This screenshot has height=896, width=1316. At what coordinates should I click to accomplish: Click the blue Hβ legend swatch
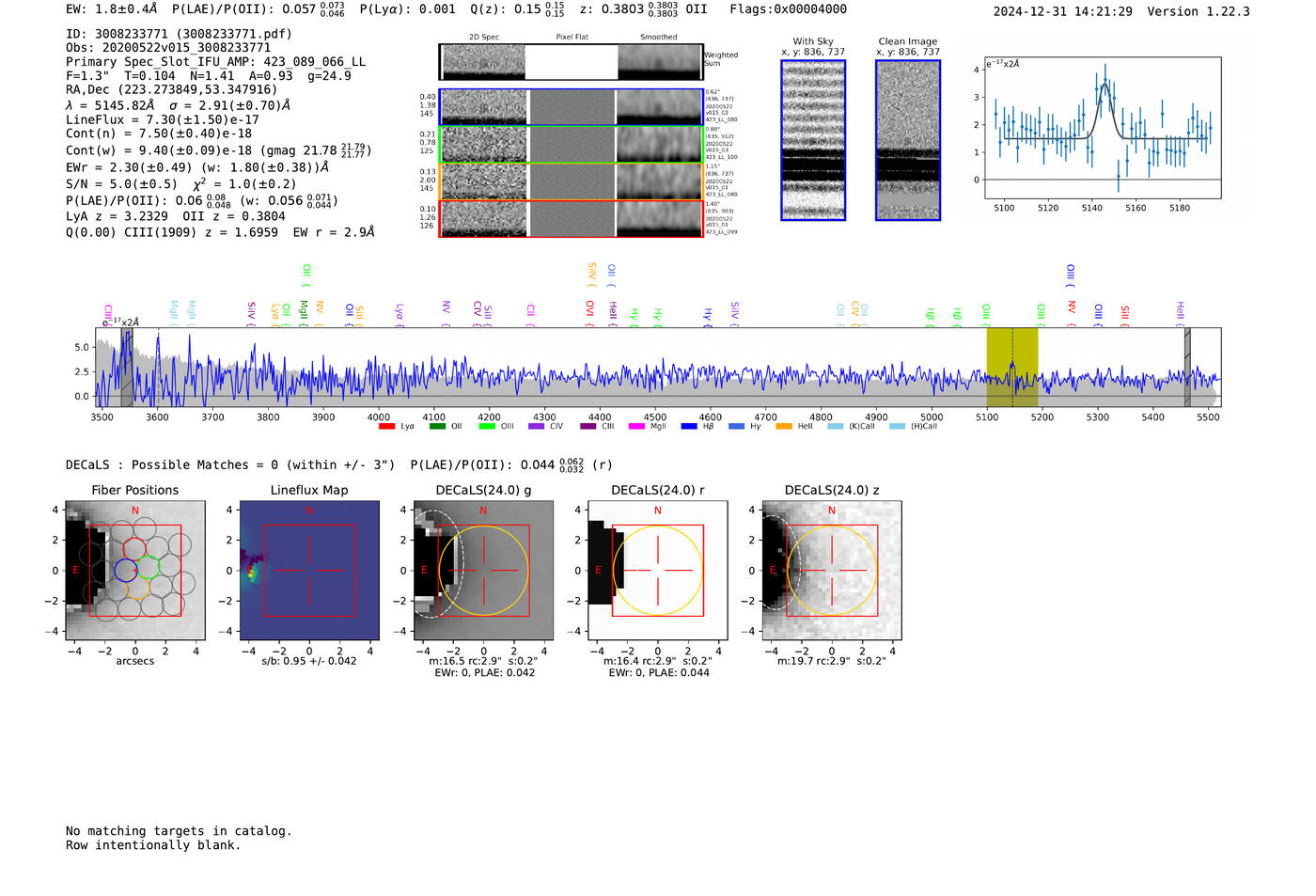click(689, 426)
